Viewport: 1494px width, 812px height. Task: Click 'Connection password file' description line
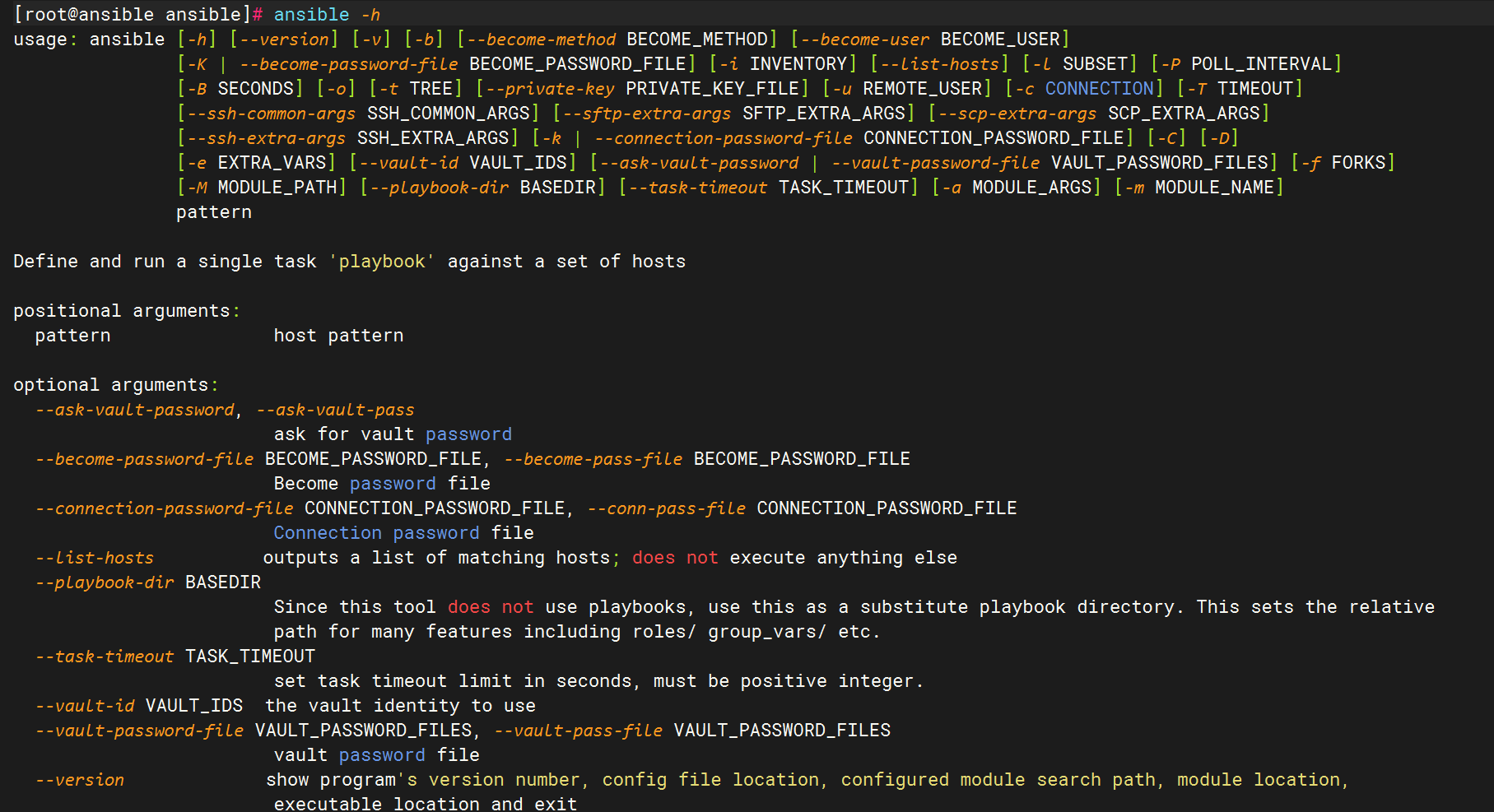pos(403,533)
